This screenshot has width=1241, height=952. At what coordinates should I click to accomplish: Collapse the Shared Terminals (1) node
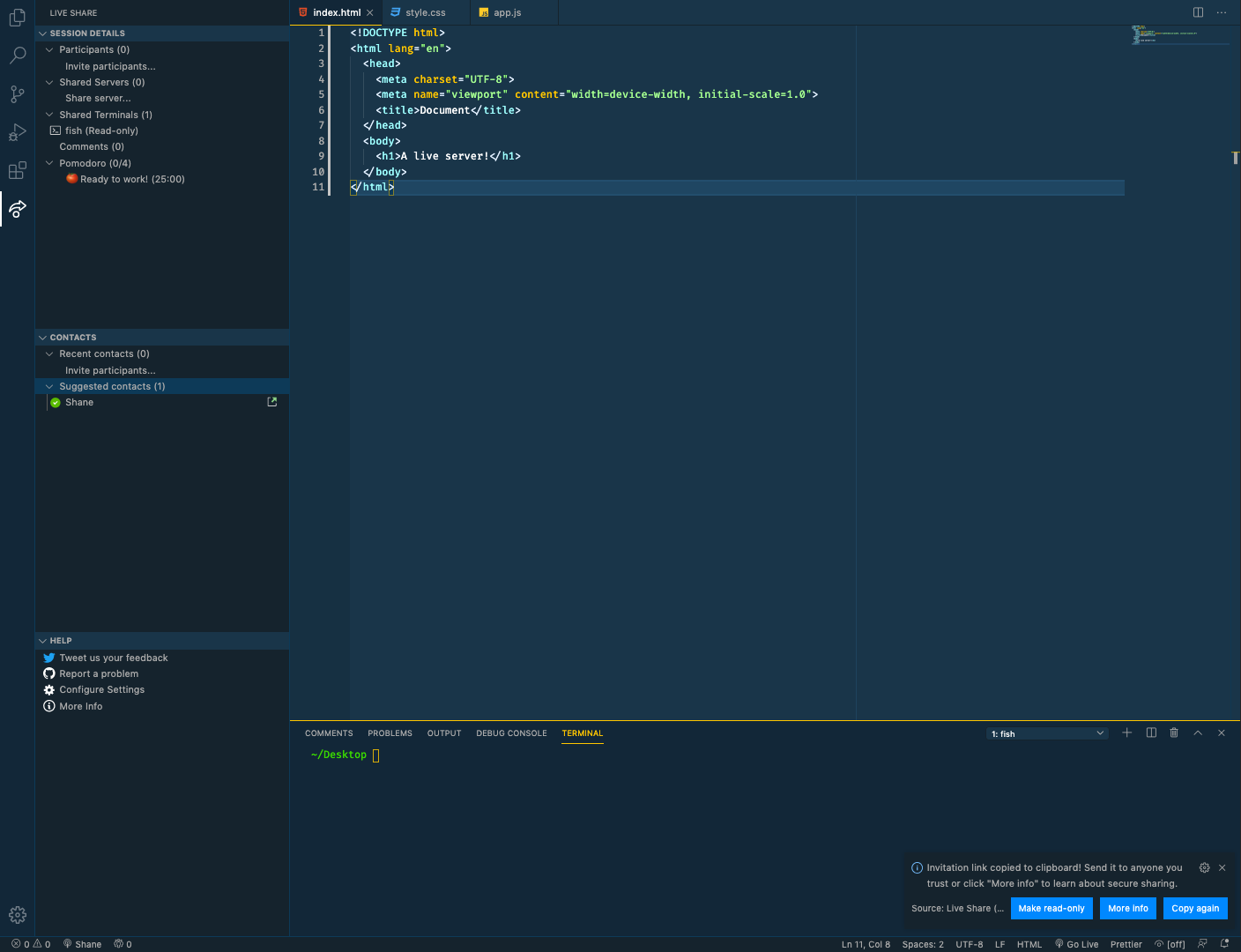coord(49,115)
